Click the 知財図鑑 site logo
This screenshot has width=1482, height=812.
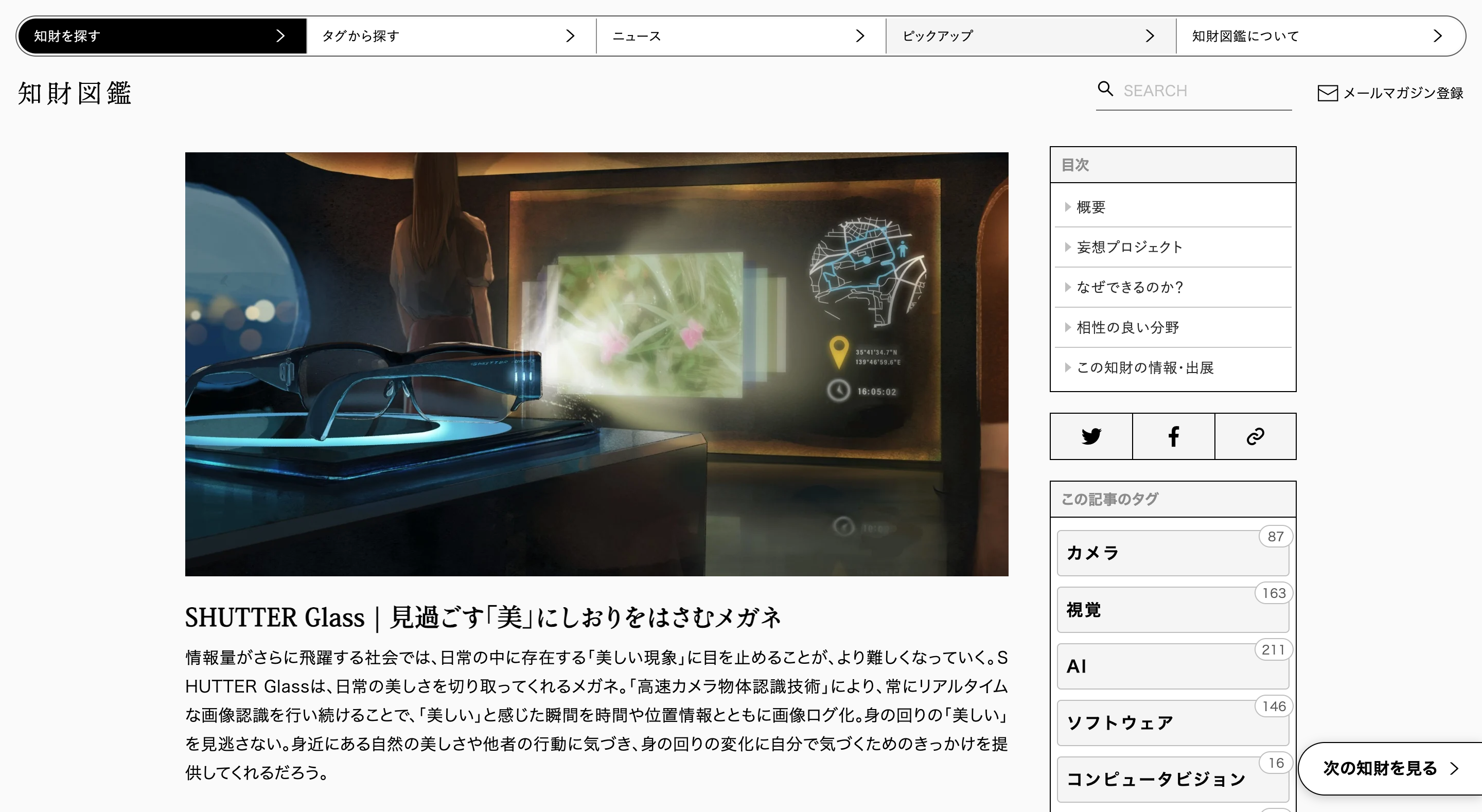(75, 93)
